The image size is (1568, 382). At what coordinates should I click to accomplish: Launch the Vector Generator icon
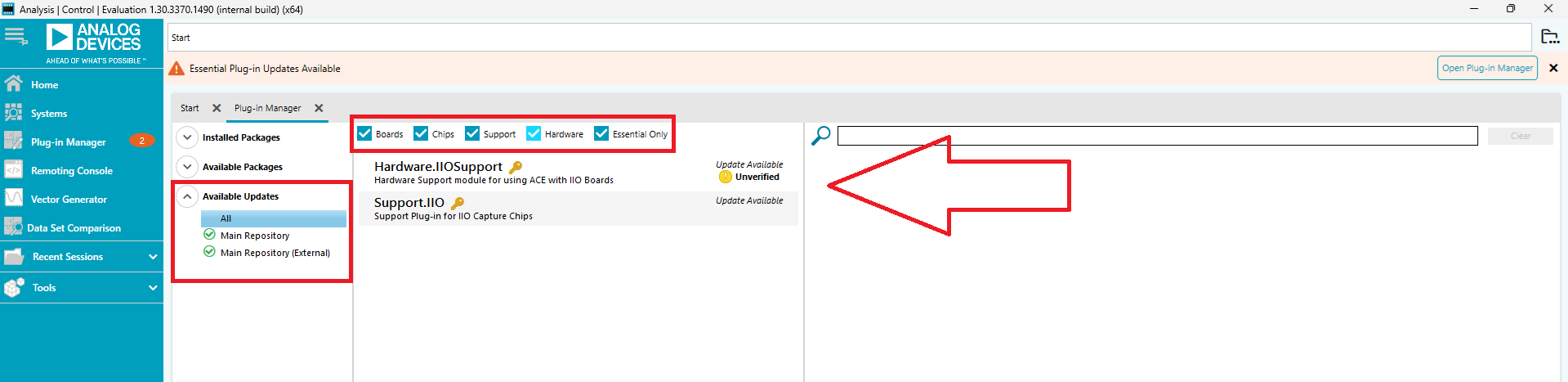(13, 199)
